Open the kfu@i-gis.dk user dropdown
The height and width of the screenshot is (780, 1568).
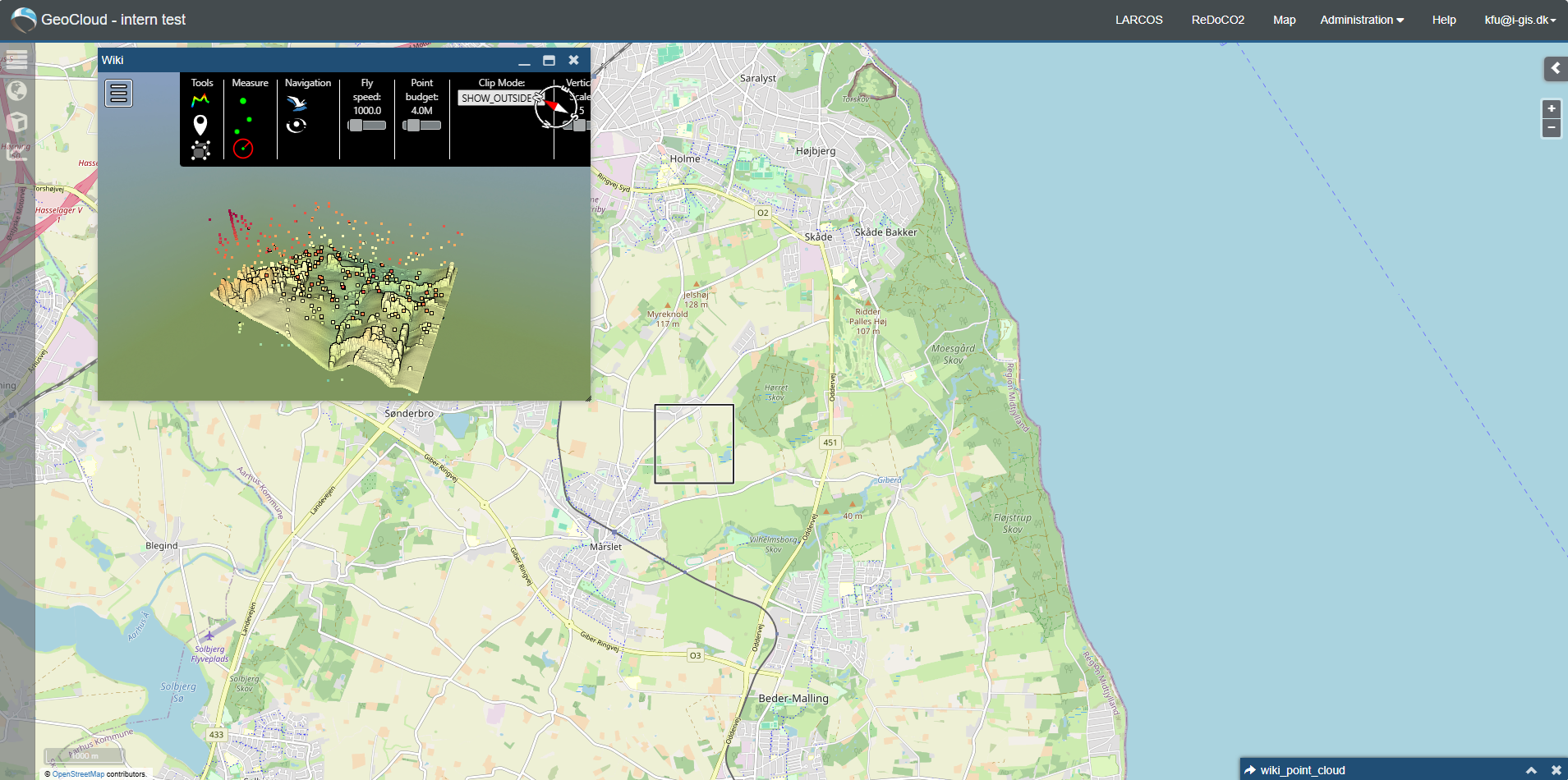click(1520, 20)
